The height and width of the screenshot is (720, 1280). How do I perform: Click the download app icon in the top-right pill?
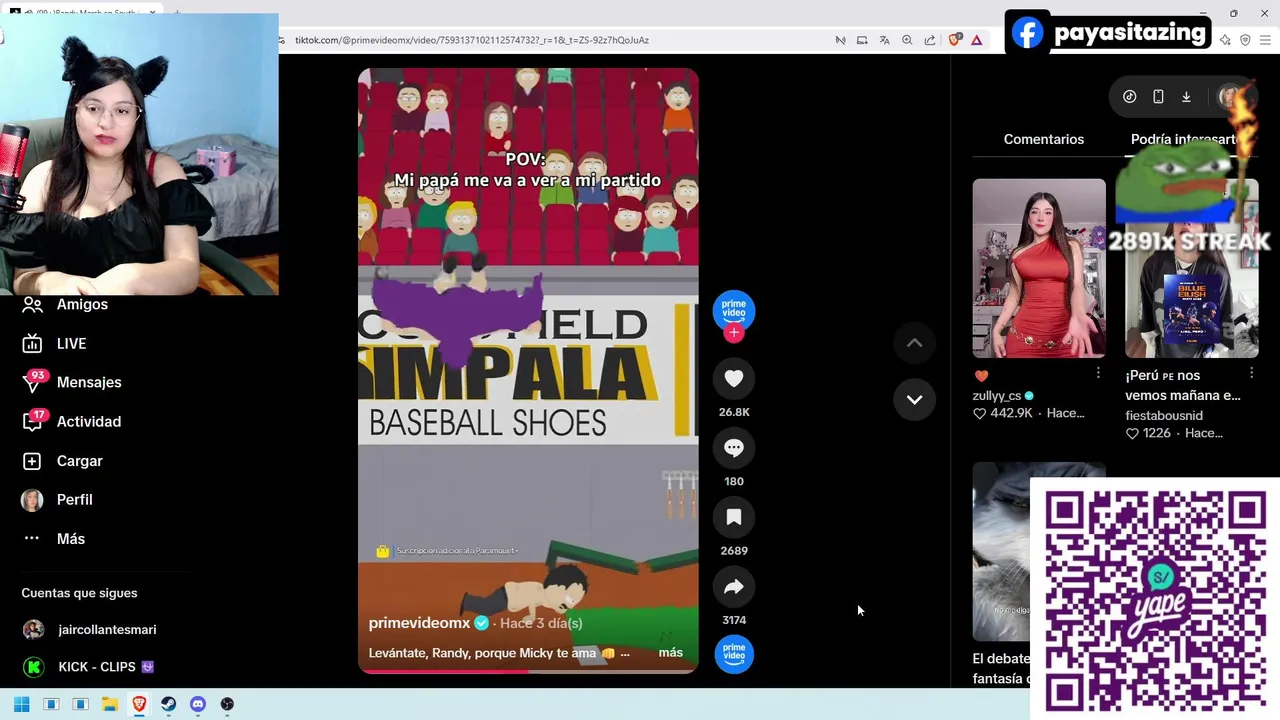coord(1186,97)
